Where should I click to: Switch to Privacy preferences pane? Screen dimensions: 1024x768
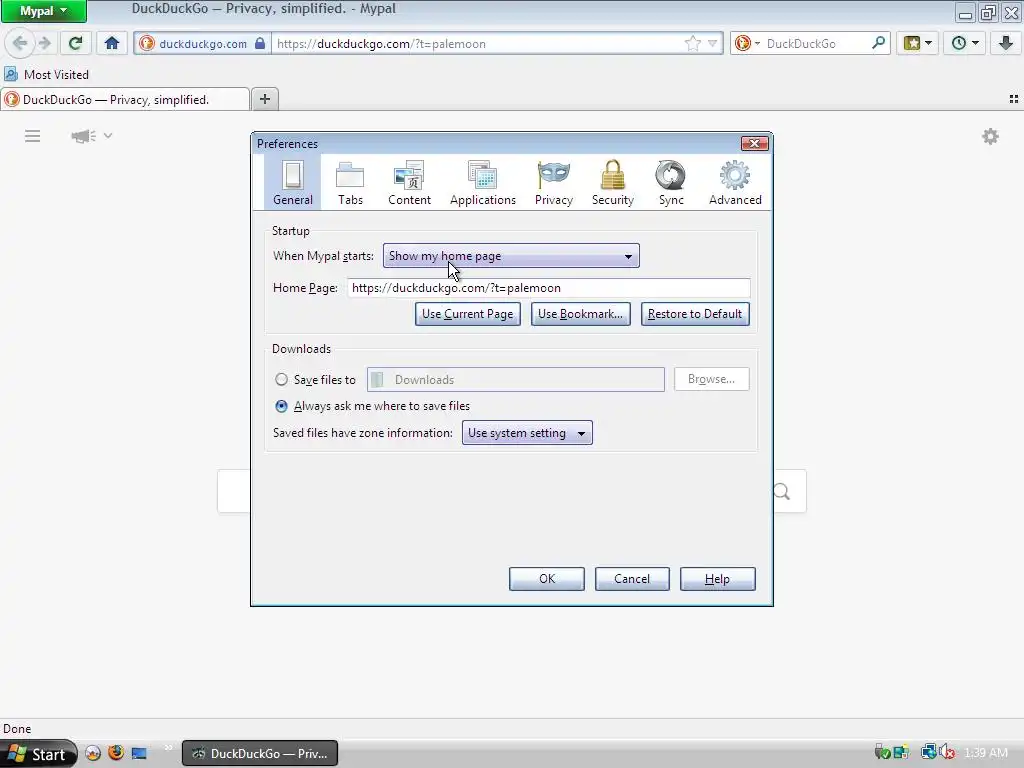point(554,182)
